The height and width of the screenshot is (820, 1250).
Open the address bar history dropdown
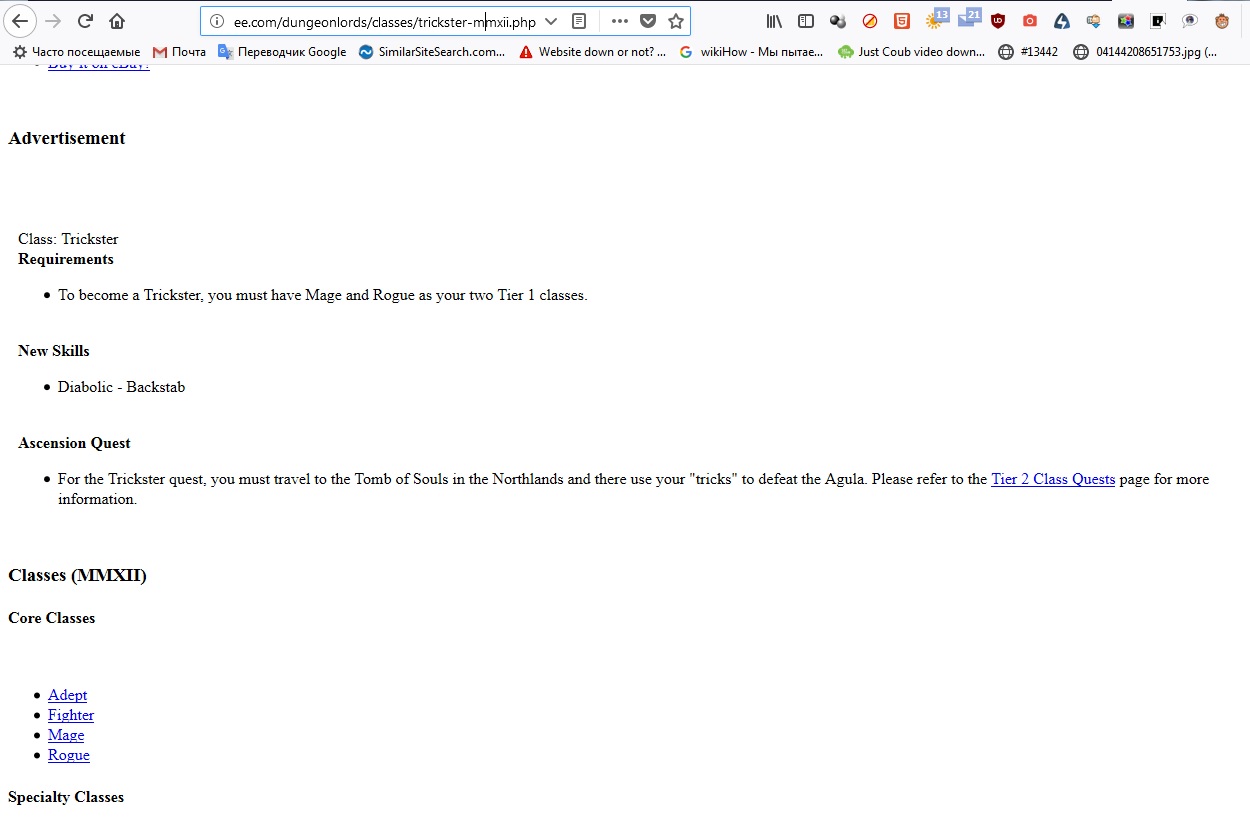[551, 21]
